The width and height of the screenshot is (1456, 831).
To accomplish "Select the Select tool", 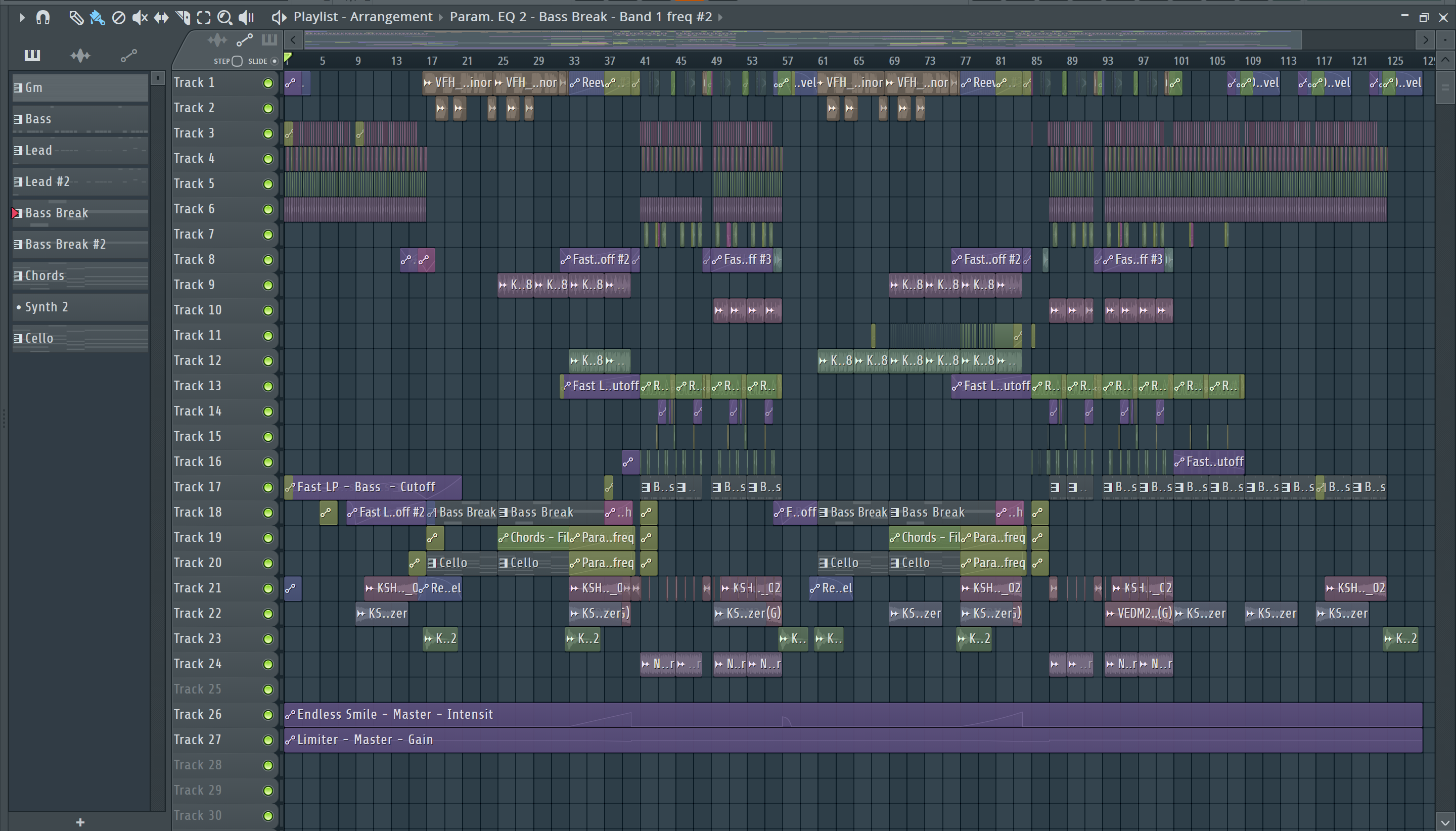I will coord(204,17).
